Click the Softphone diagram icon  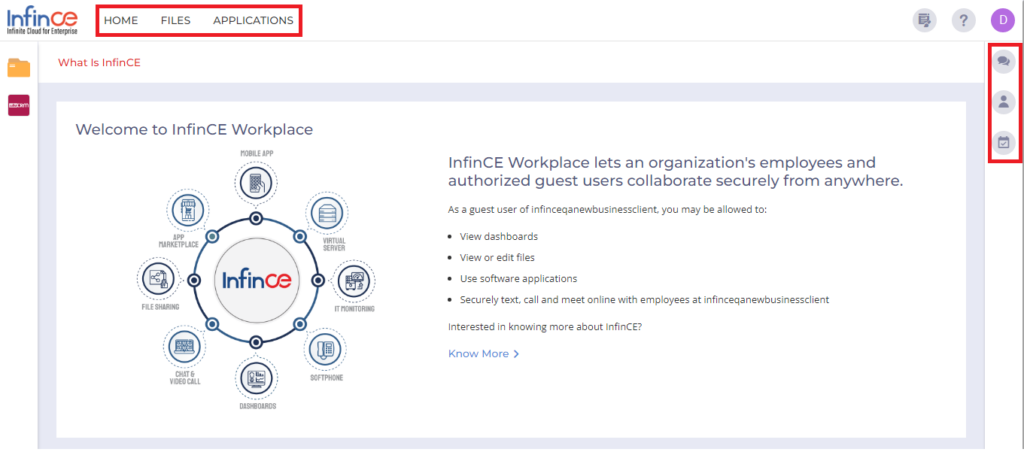(324, 349)
